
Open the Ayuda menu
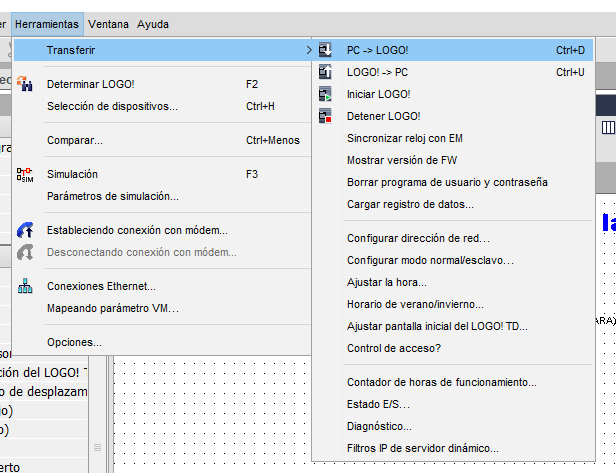[153, 24]
